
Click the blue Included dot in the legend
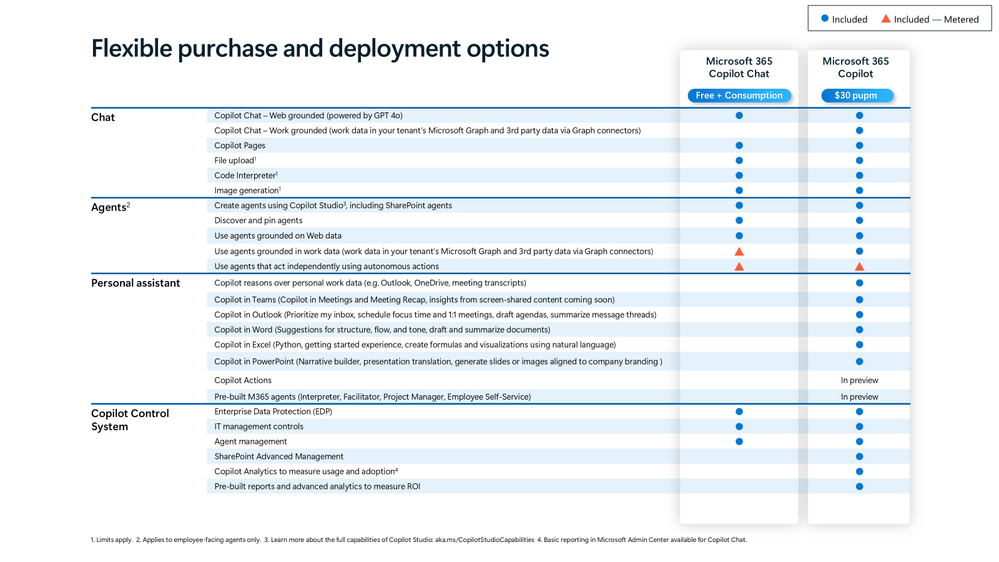(x=824, y=18)
